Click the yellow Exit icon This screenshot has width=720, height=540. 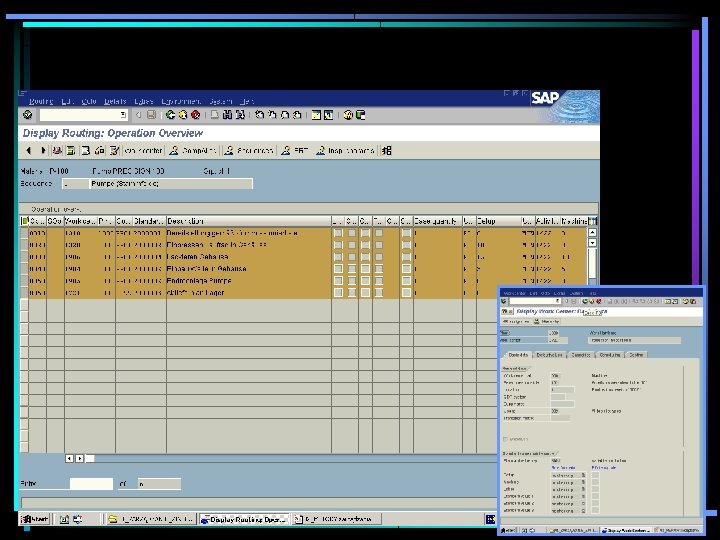click(183, 115)
